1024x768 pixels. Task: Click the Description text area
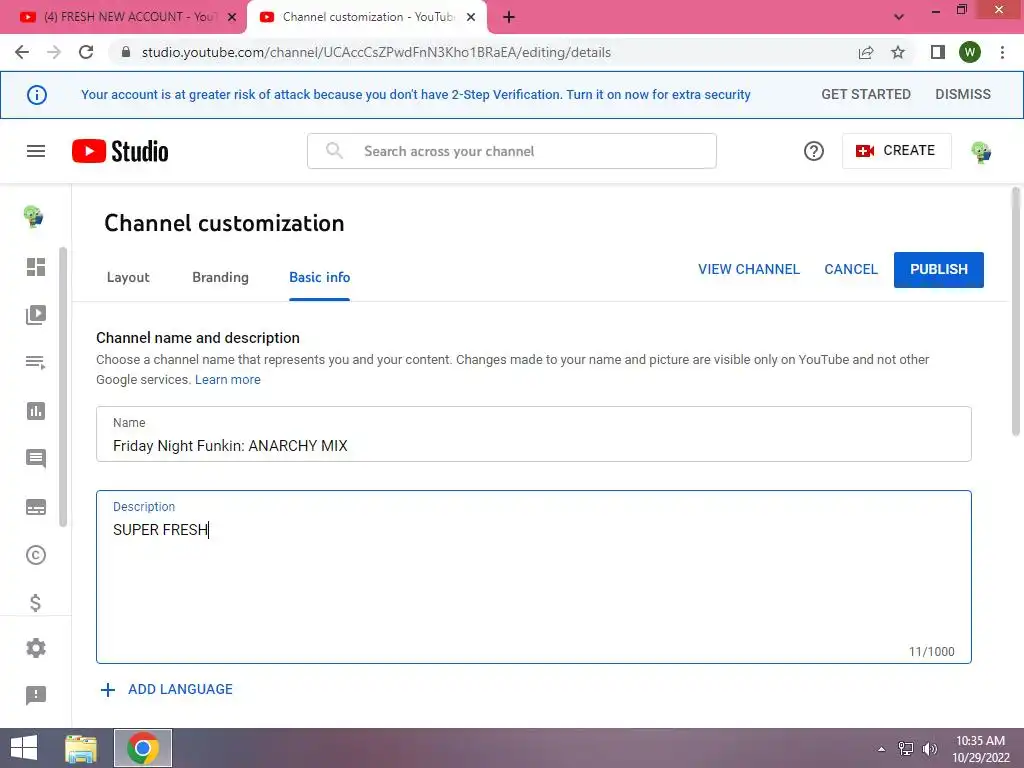point(534,577)
